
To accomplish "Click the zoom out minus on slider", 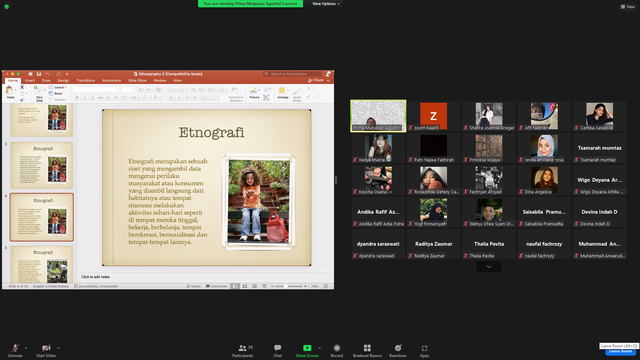I will (x=272, y=286).
